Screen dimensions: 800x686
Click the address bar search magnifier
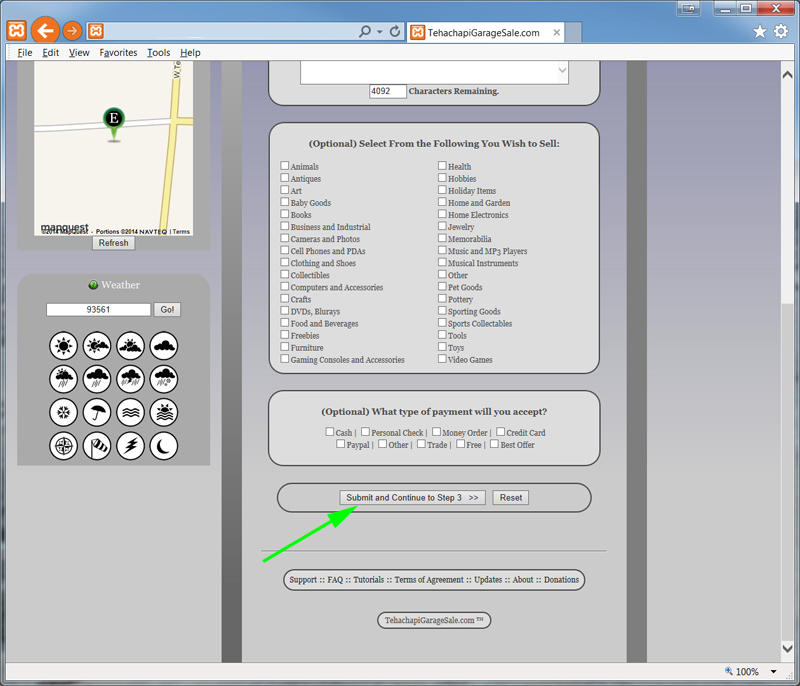point(364,32)
